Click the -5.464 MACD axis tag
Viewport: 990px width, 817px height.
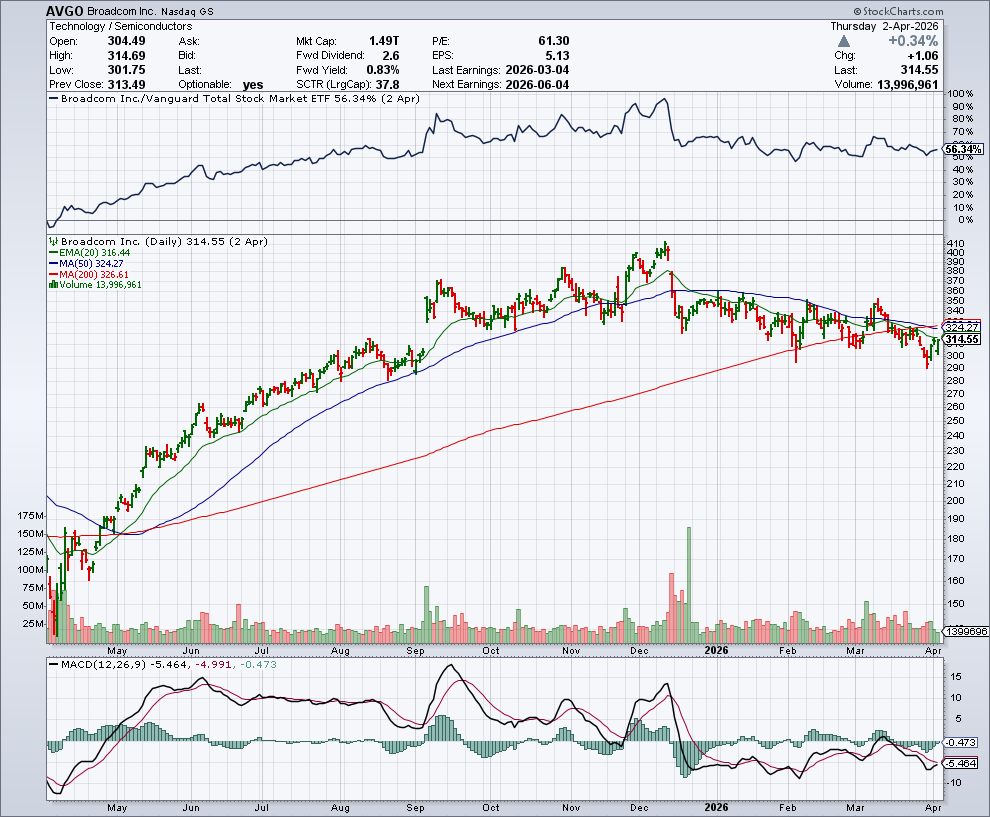pos(962,764)
